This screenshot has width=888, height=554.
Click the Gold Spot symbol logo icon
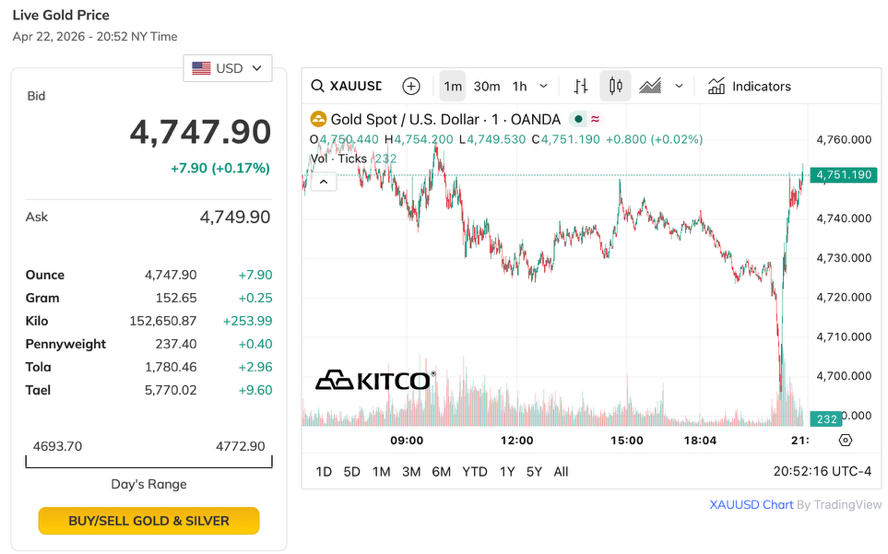pyautogui.click(x=318, y=119)
